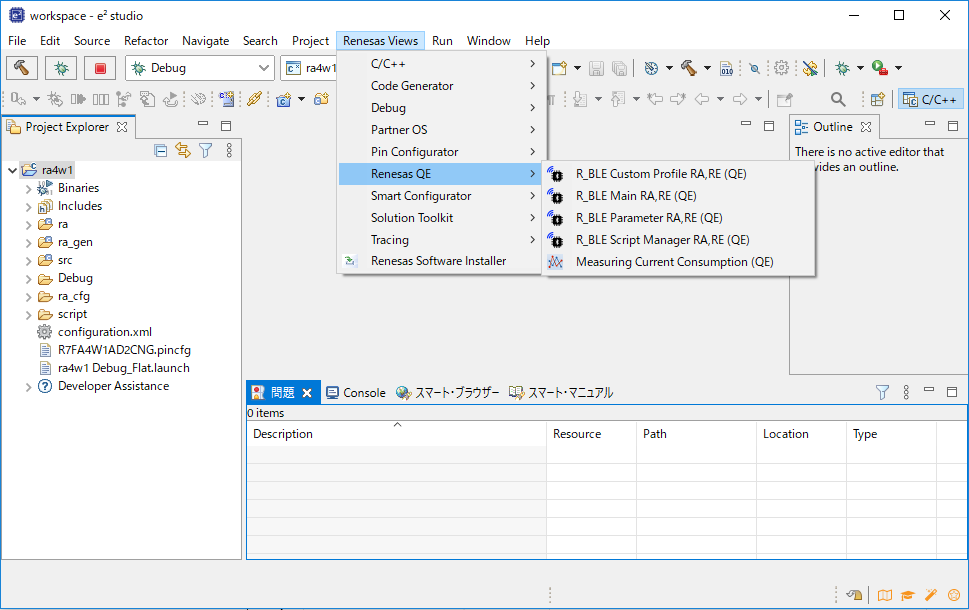Click the green bug debug toolbar icon
969x610 pixels.
click(842, 68)
